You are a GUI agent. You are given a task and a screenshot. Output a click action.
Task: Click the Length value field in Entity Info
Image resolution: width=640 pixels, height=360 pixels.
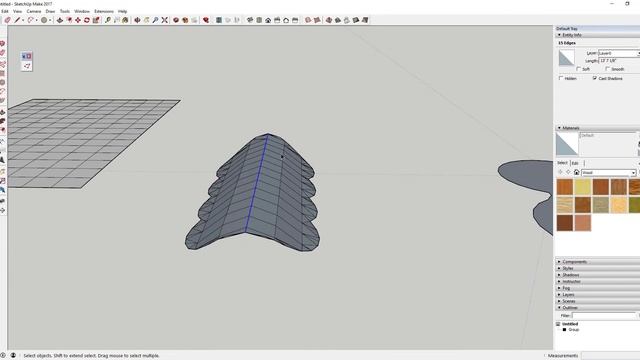(619, 60)
